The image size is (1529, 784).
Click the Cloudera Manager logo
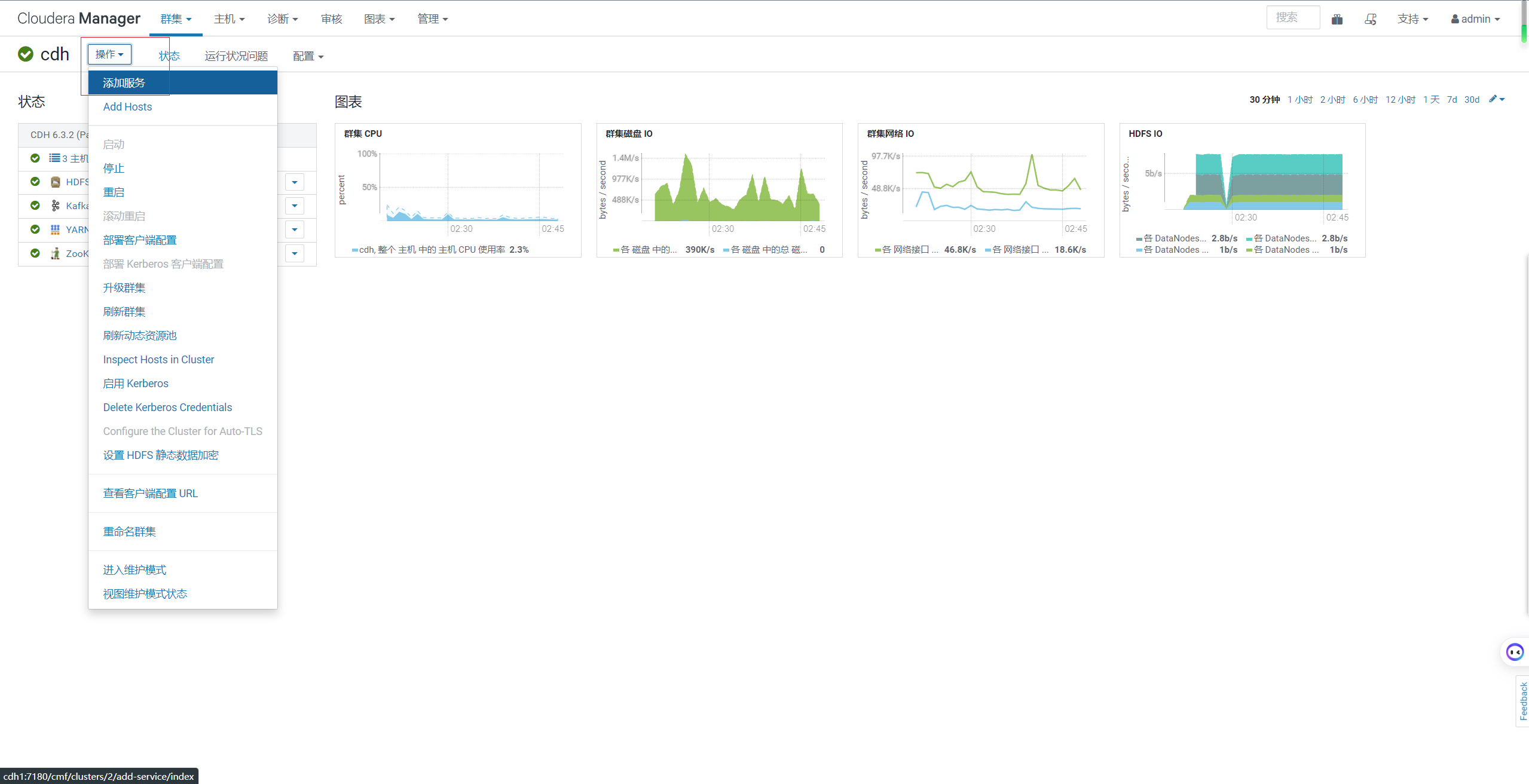[79, 19]
